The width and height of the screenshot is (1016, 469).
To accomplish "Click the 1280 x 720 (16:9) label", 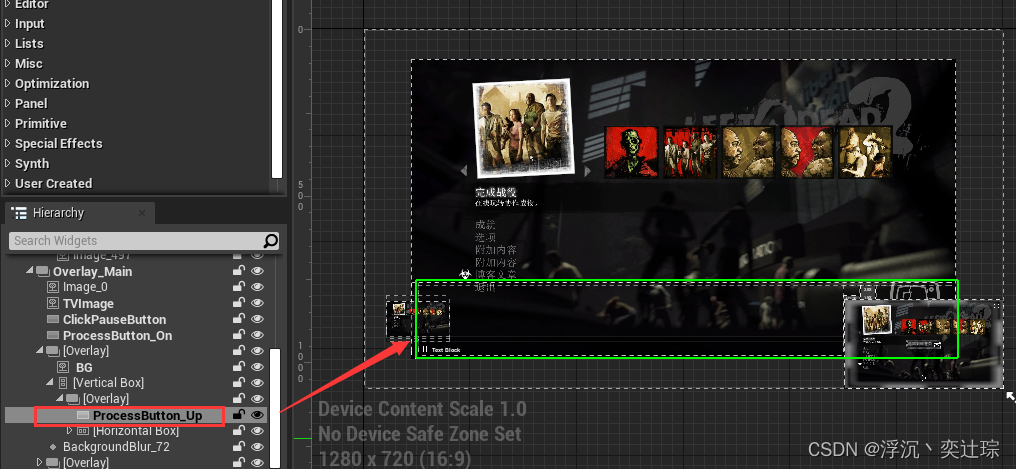I will click(x=395, y=459).
